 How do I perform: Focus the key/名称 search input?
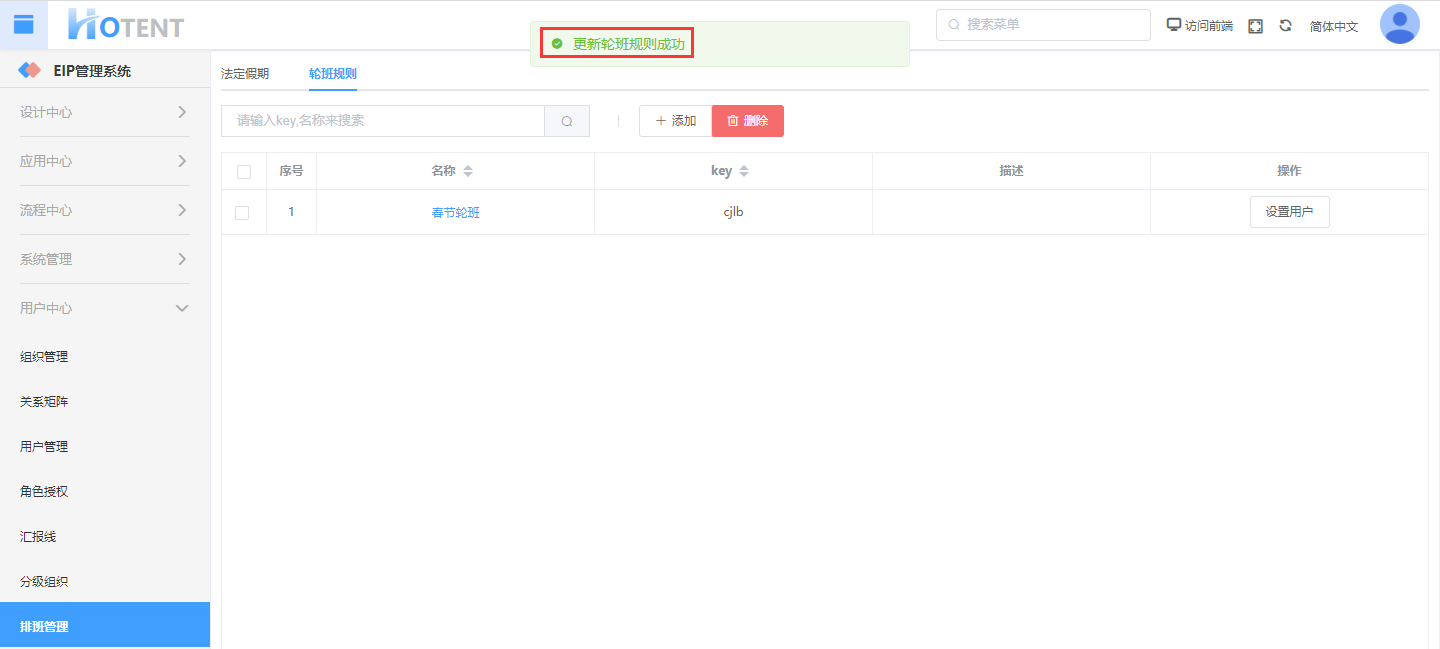tap(383, 121)
